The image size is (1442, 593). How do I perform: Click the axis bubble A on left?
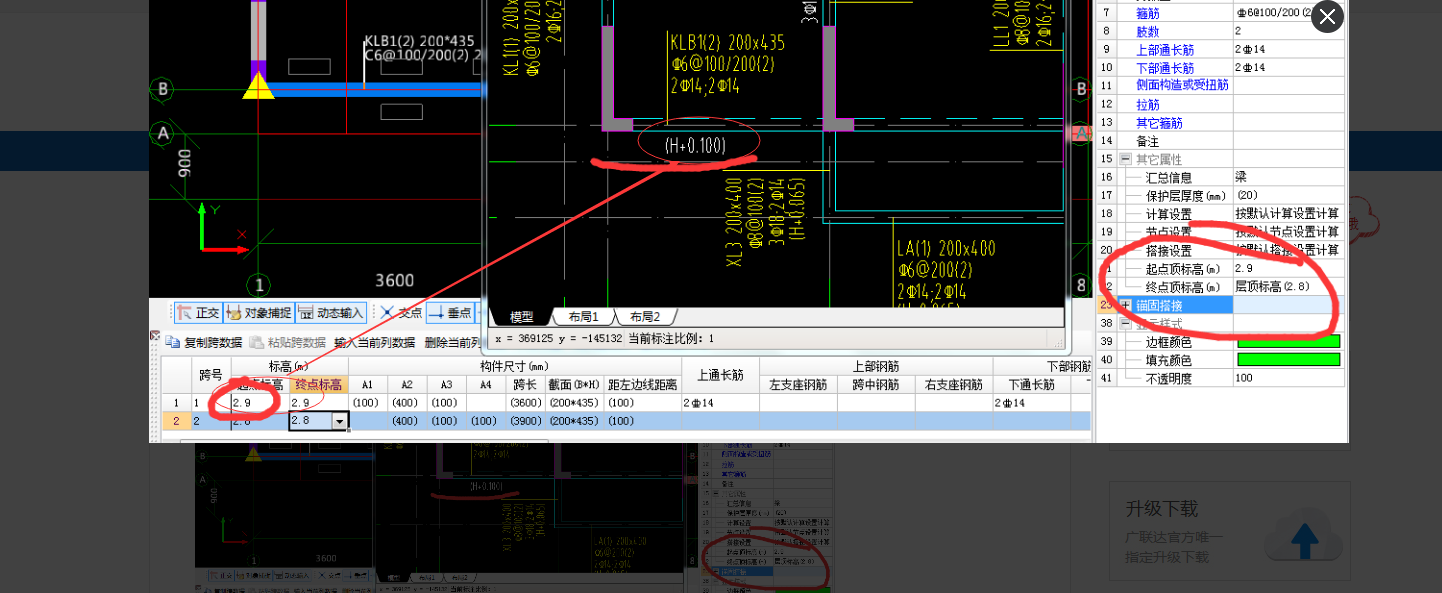[164, 133]
